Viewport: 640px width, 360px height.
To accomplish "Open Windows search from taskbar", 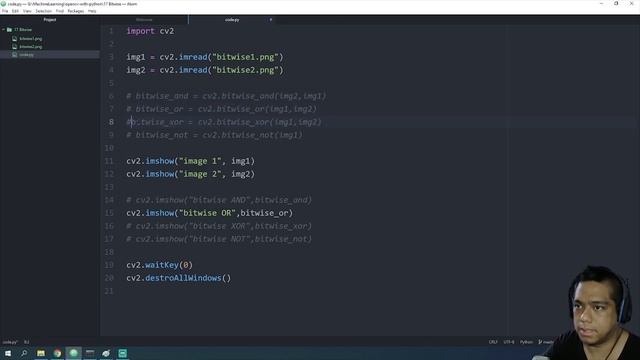I will tap(24, 353).
